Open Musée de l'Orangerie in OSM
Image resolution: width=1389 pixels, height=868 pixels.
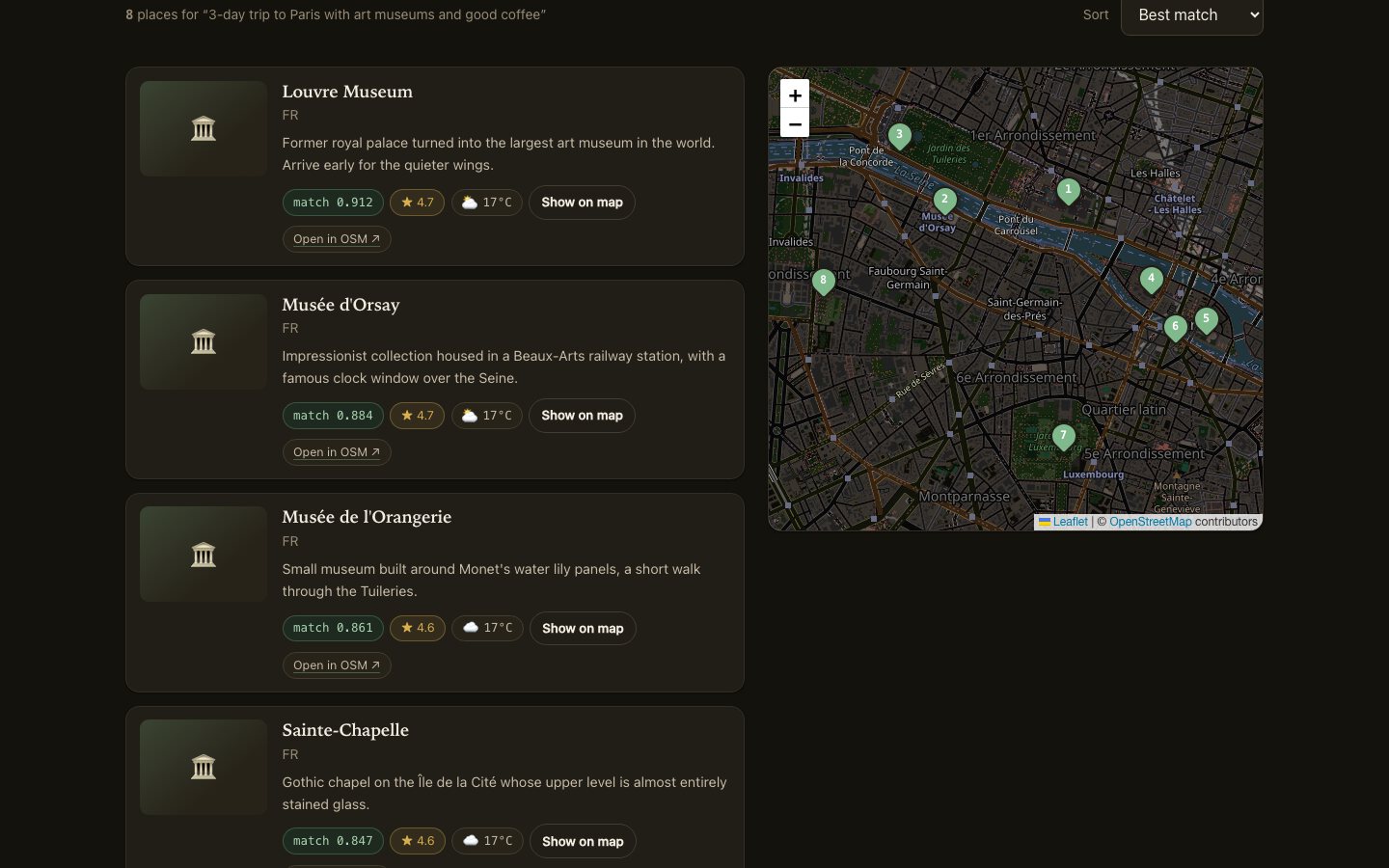pyautogui.click(x=337, y=665)
